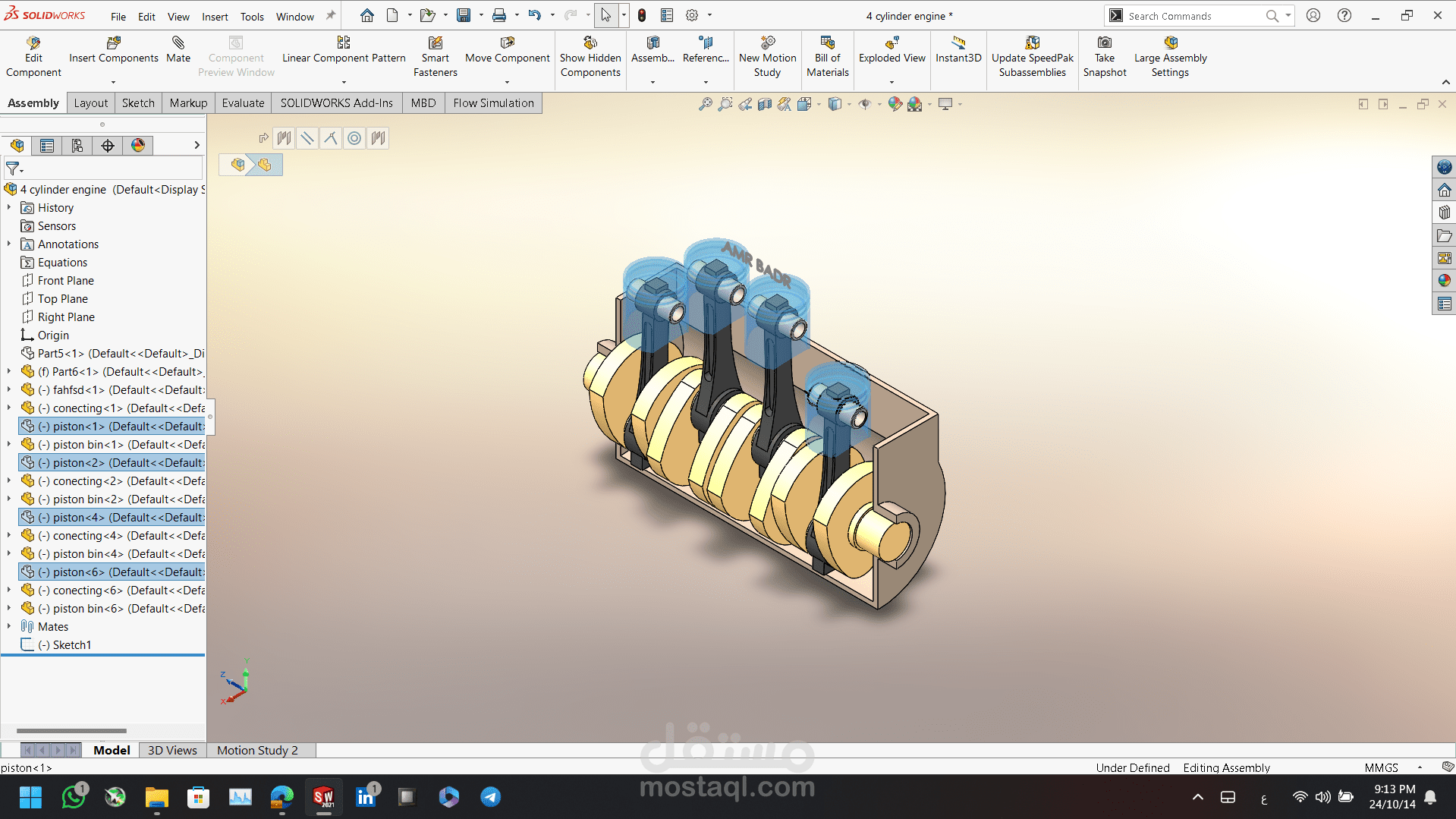The height and width of the screenshot is (819, 1456).
Task: Select piston<2> in the feature tree
Action: [112, 463]
